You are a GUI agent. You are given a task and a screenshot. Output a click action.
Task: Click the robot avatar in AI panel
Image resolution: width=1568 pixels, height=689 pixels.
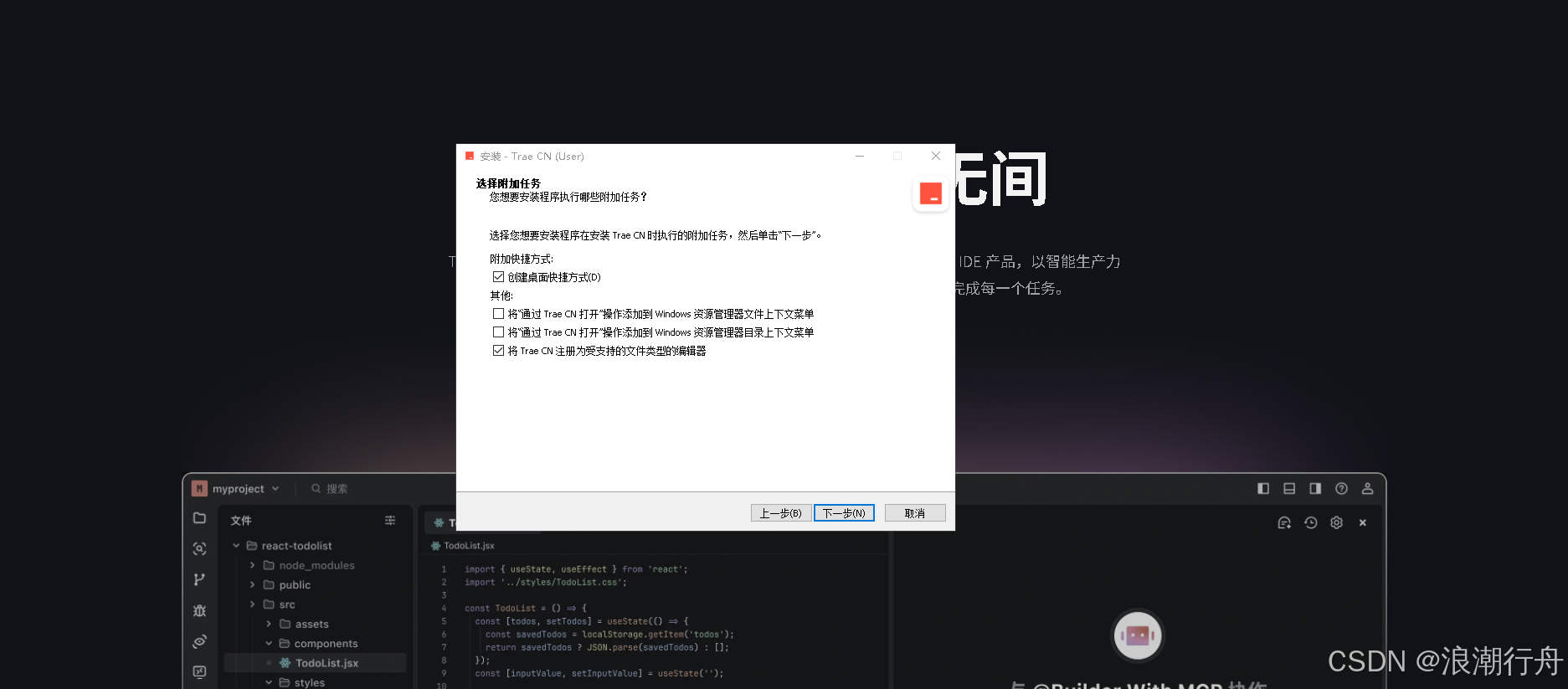pyautogui.click(x=1138, y=635)
